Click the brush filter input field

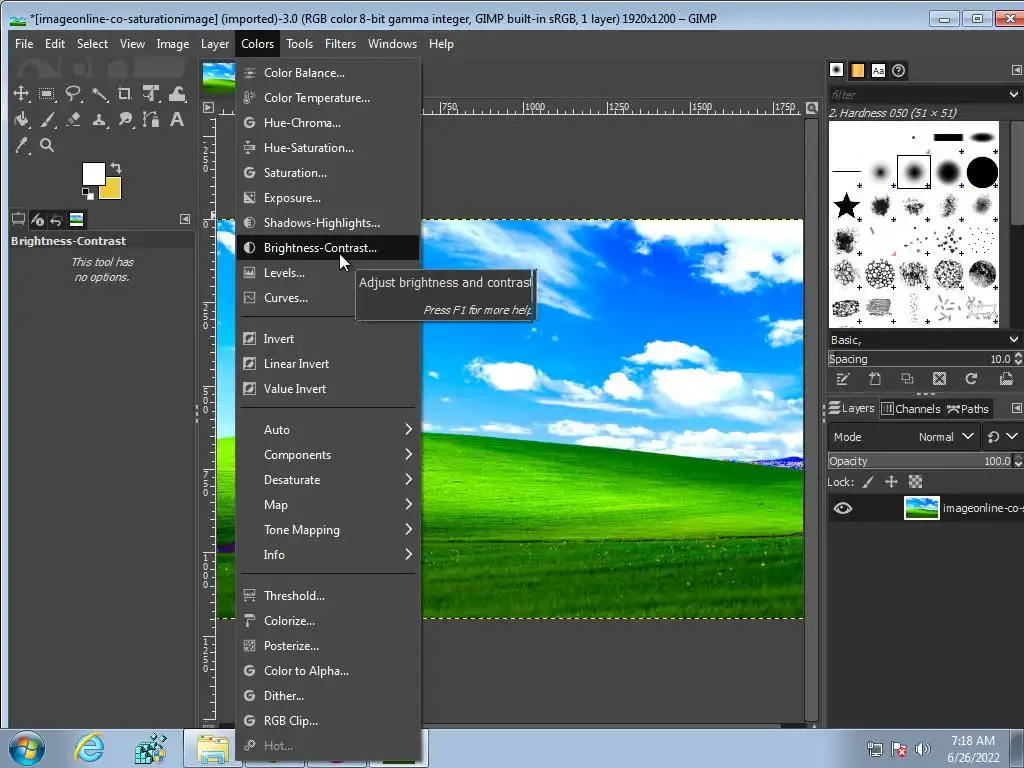tap(918, 95)
